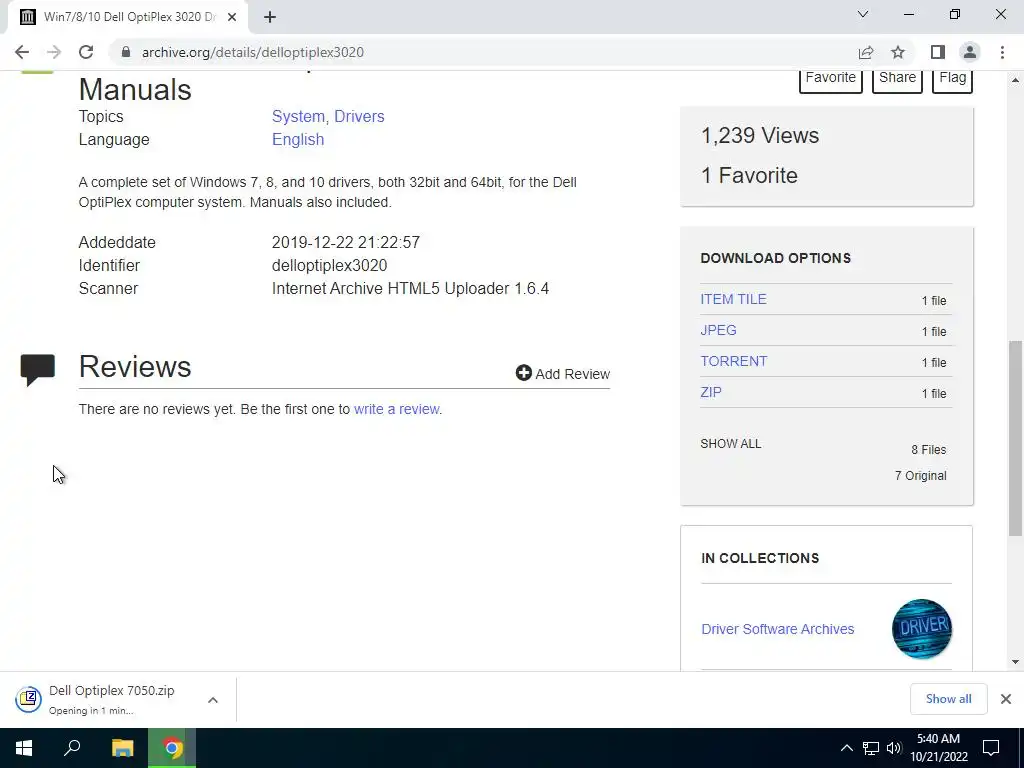Close the Dell OptiPlex 3020 tab
The height and width of the screenshot is (768, 1024).
(x=232, y=17)
